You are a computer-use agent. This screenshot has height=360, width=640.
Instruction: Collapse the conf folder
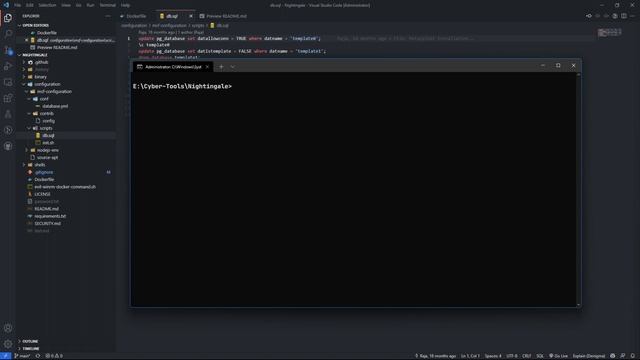(44, 99)
